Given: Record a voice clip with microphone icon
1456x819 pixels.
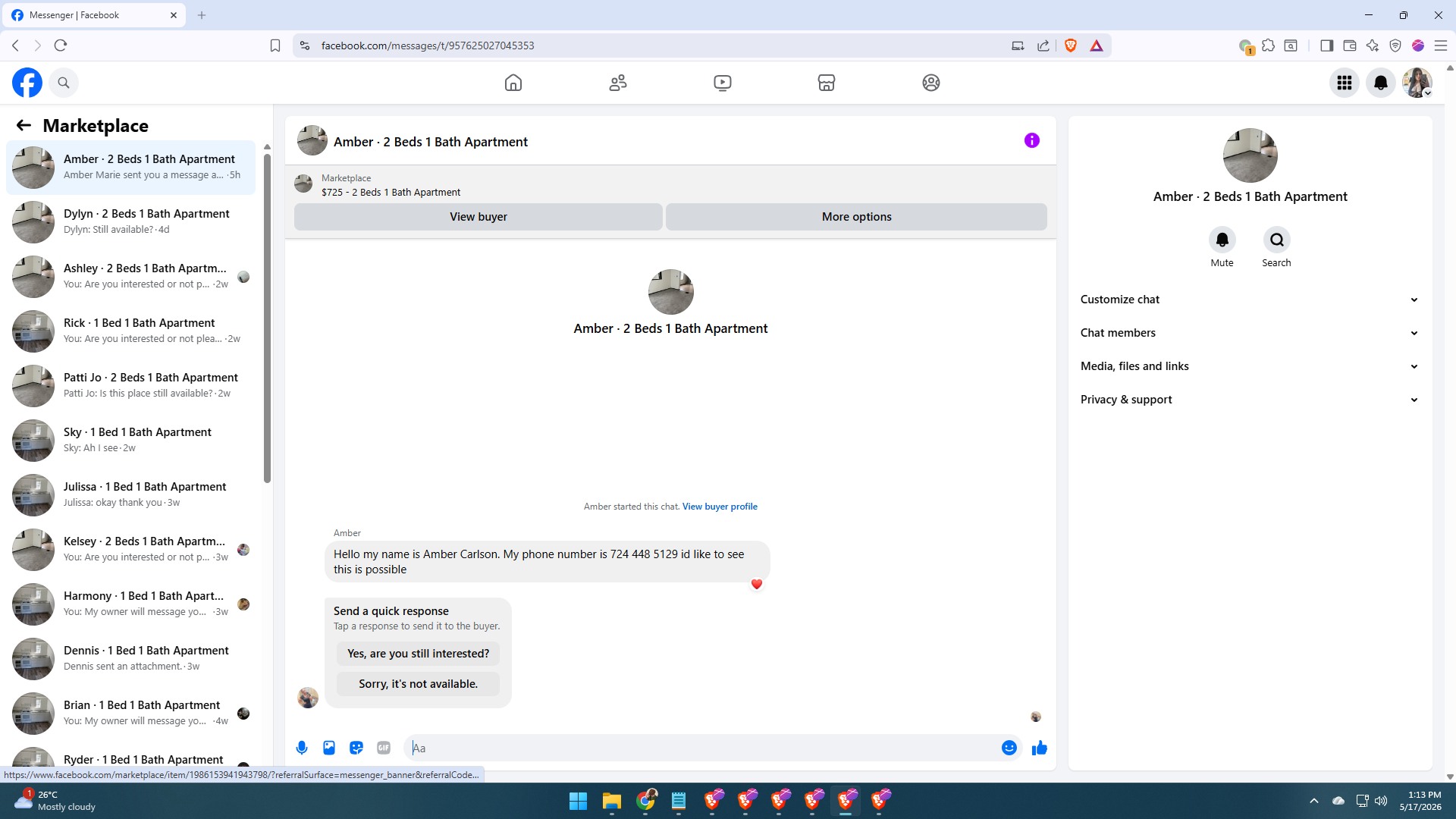Looking at the screenshot, I should pyautogui.click(x=302, y=748).
